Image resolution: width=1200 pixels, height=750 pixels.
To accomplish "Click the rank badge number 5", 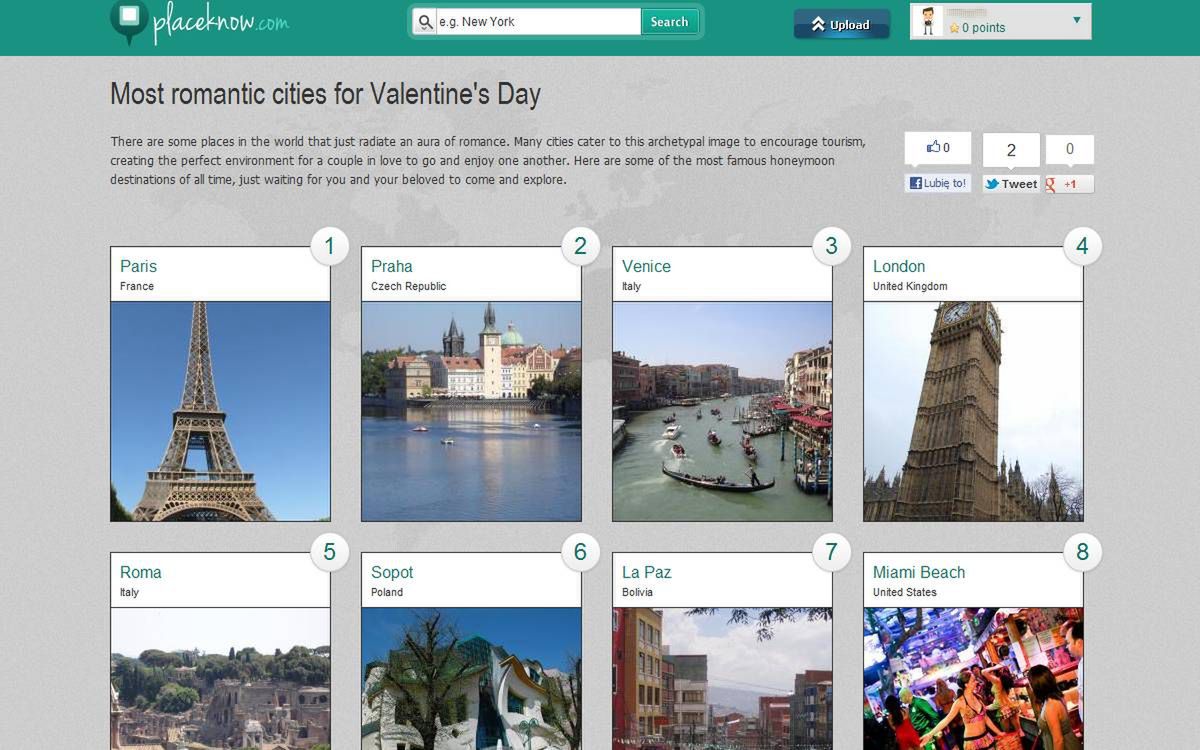I will (x=330, y=552).
